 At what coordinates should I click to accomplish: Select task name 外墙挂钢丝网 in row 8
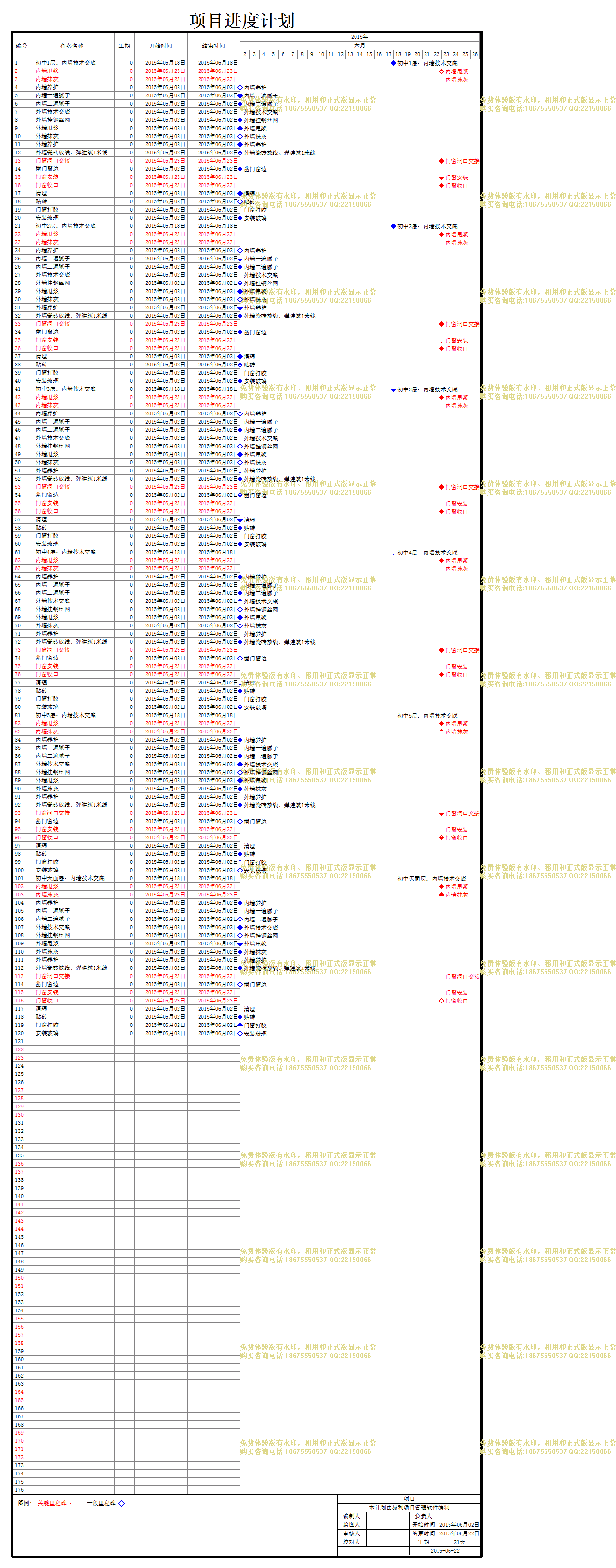(x=52, y=120)
